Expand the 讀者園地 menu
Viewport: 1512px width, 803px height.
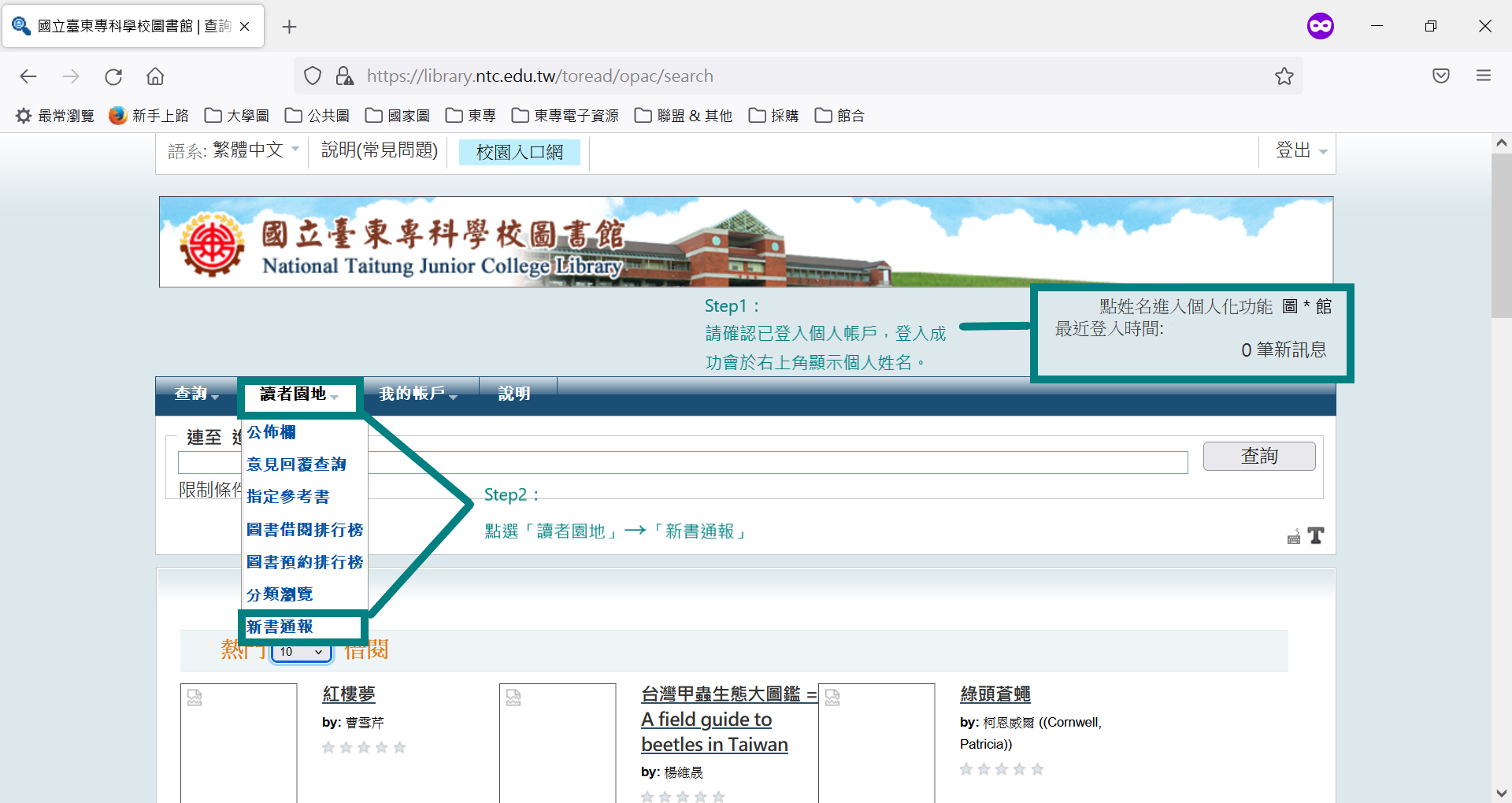pyautogui.click(x=299, y=394)
